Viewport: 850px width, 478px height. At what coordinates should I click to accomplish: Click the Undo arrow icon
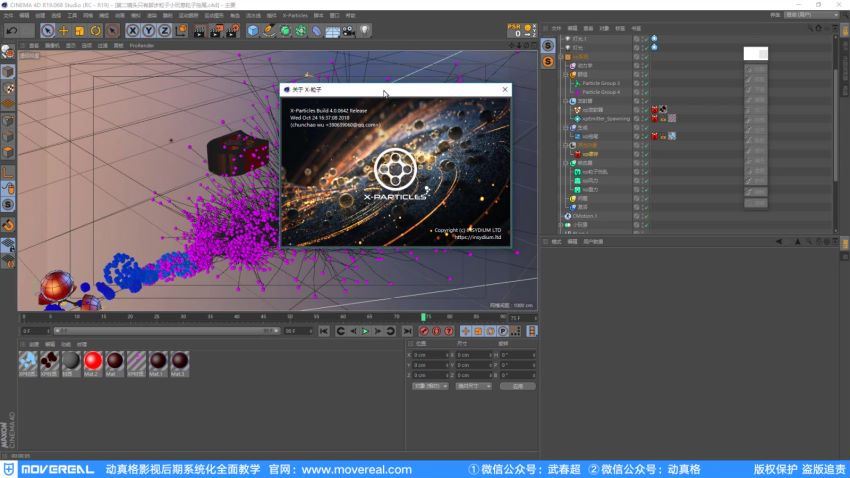tap(12, 31)
